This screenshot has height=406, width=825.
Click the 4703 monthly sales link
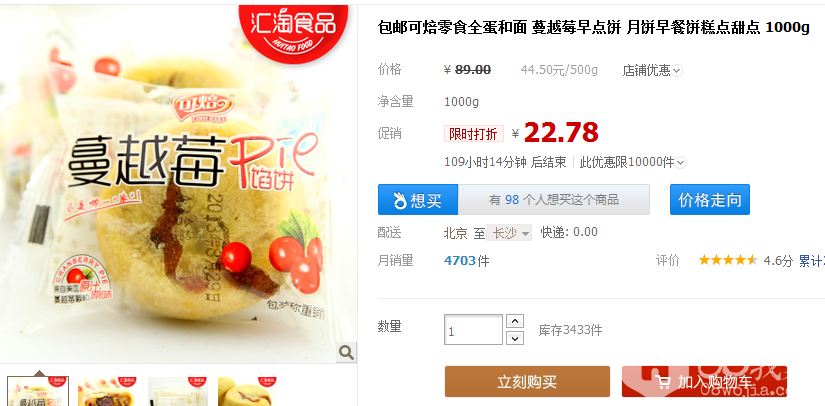pyautogui.click(x=460, y=260)
